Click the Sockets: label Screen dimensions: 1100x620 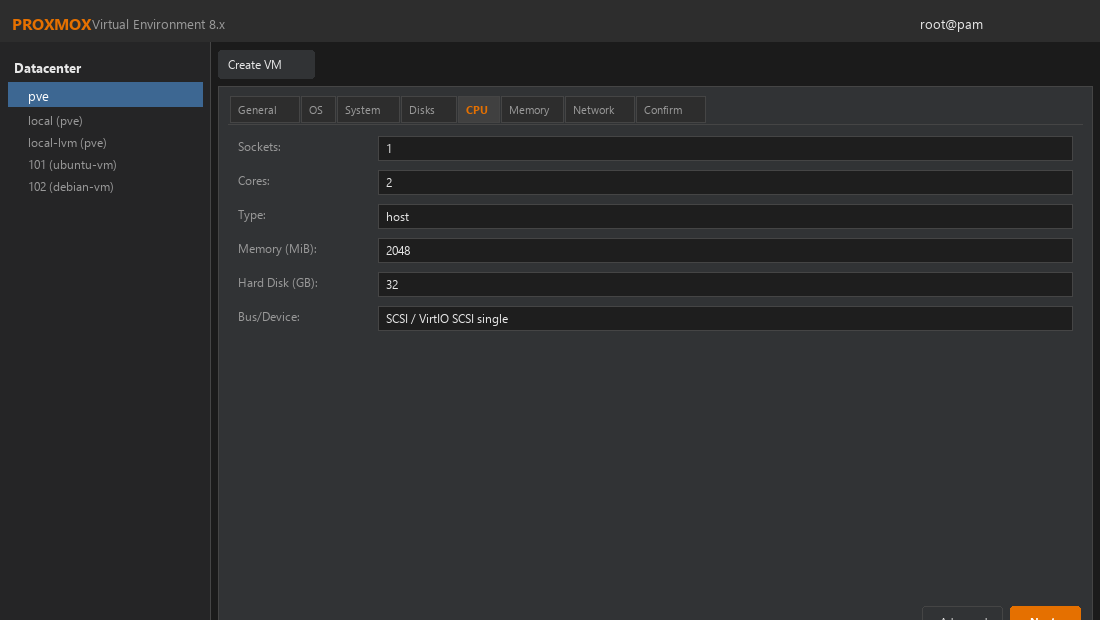pyautogui.click(x=260, y=147)
